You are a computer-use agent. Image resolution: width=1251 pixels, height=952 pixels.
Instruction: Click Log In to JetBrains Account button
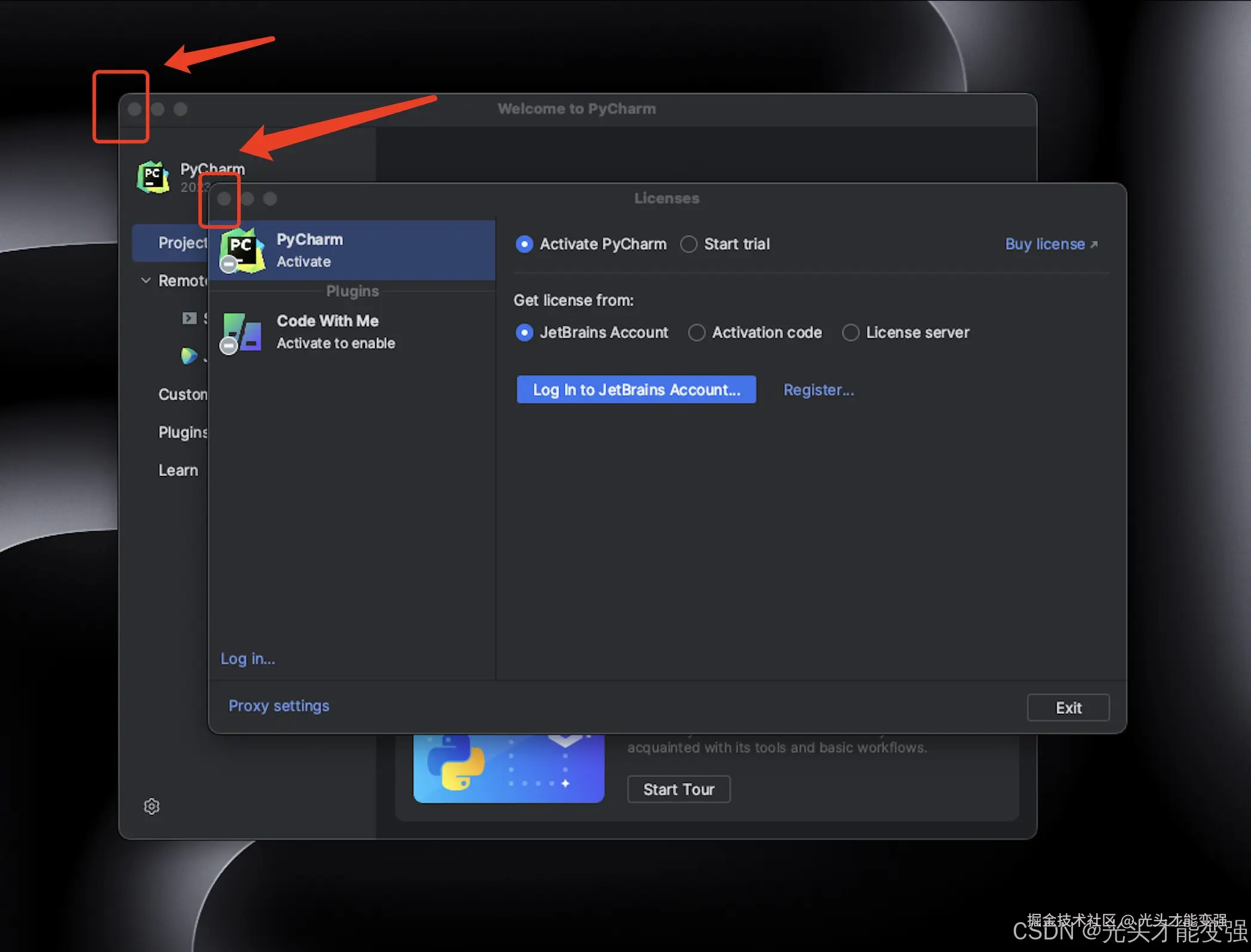click(x=636, y=390)
